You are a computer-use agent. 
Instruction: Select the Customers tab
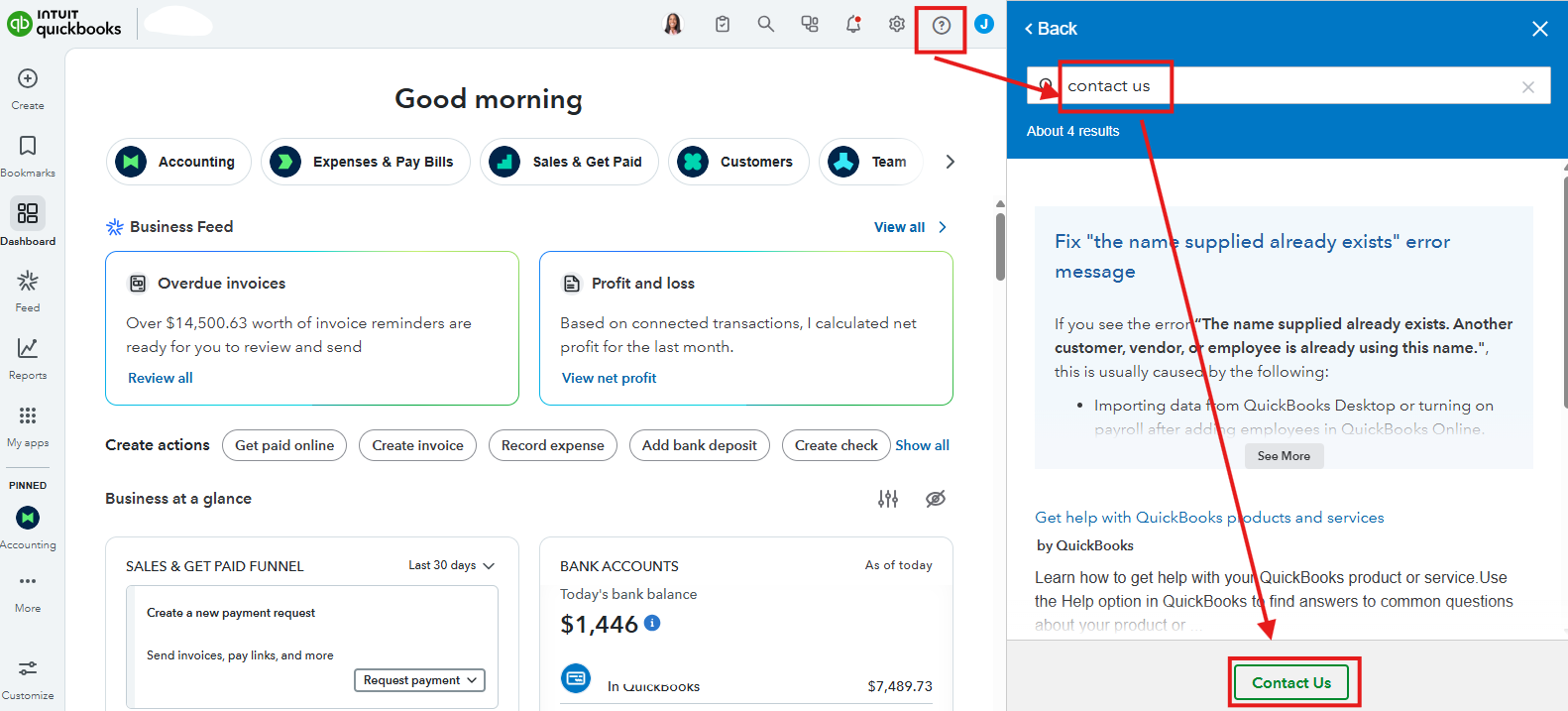pos(738,162)
